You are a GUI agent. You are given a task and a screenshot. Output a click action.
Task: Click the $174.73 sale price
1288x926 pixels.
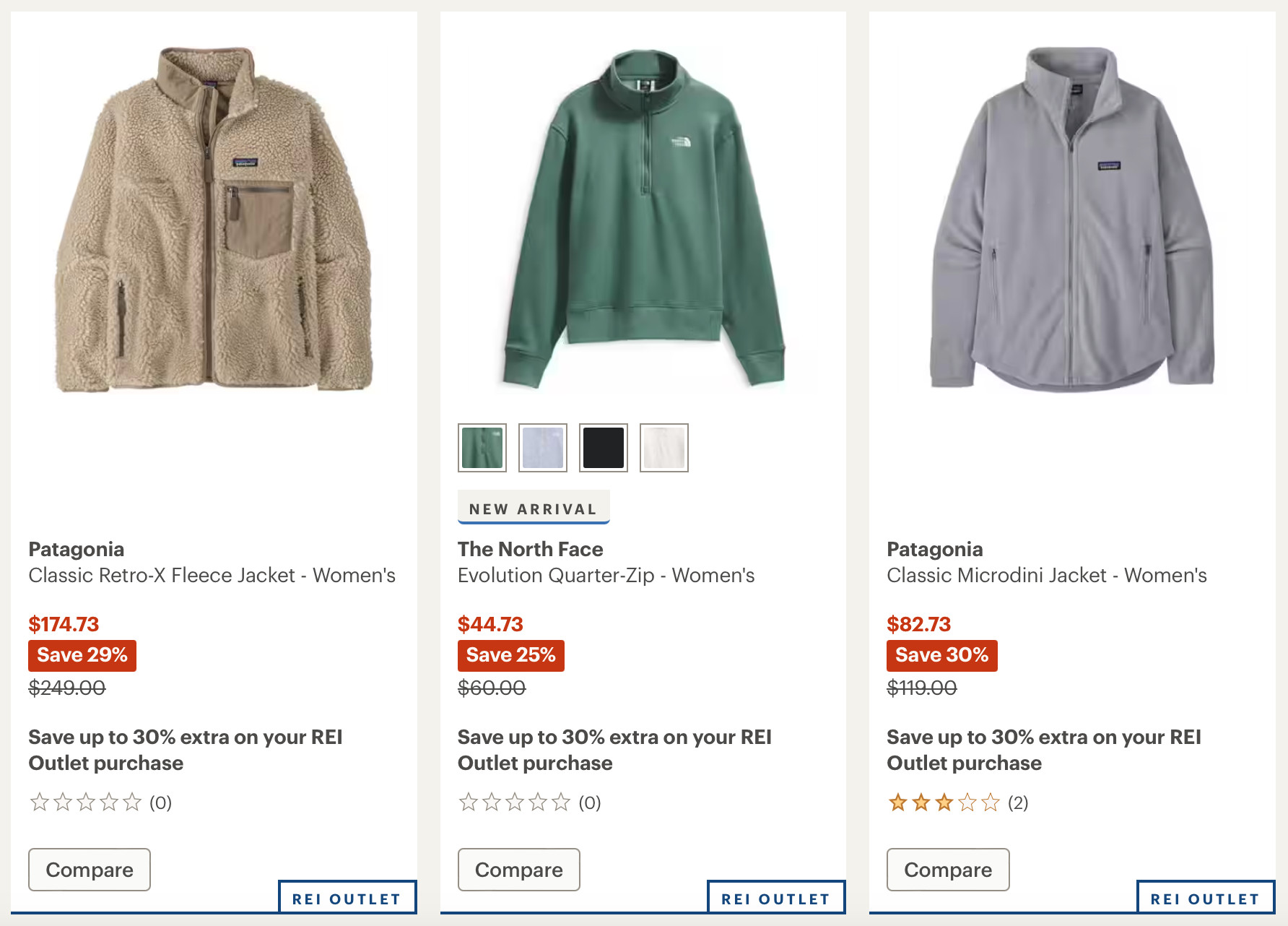pos(64,624)
